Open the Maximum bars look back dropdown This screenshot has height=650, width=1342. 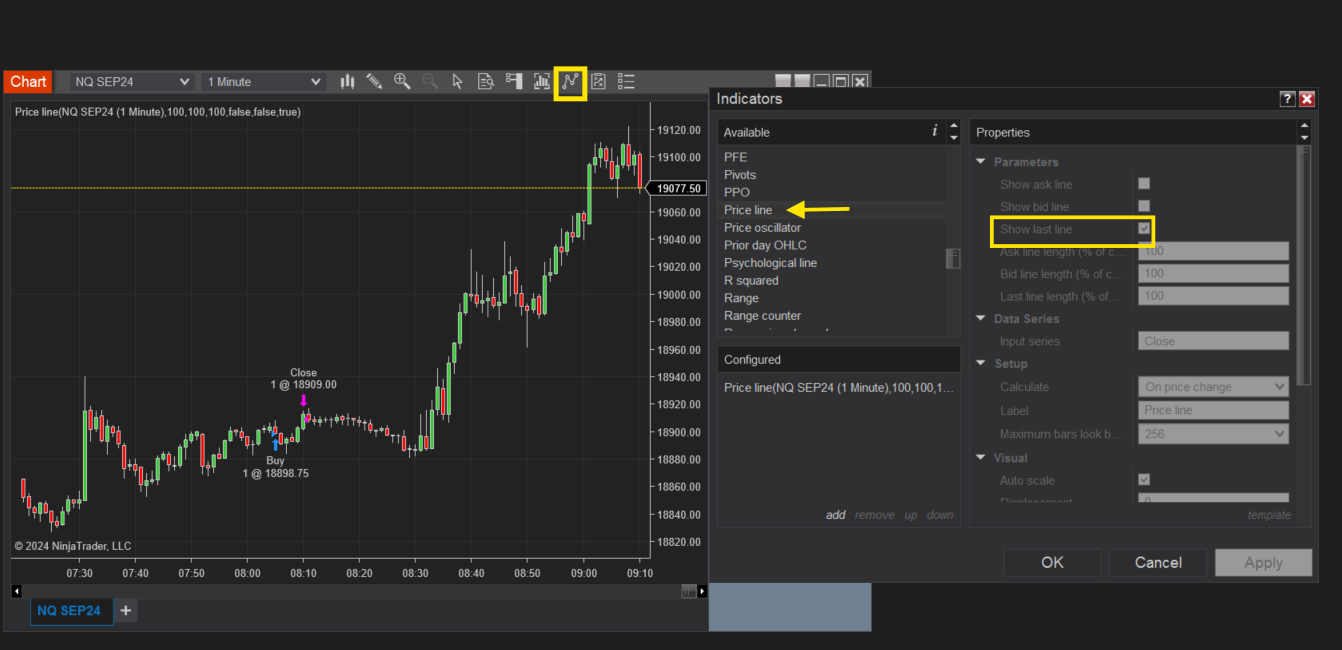click(x=1214, y=434)
